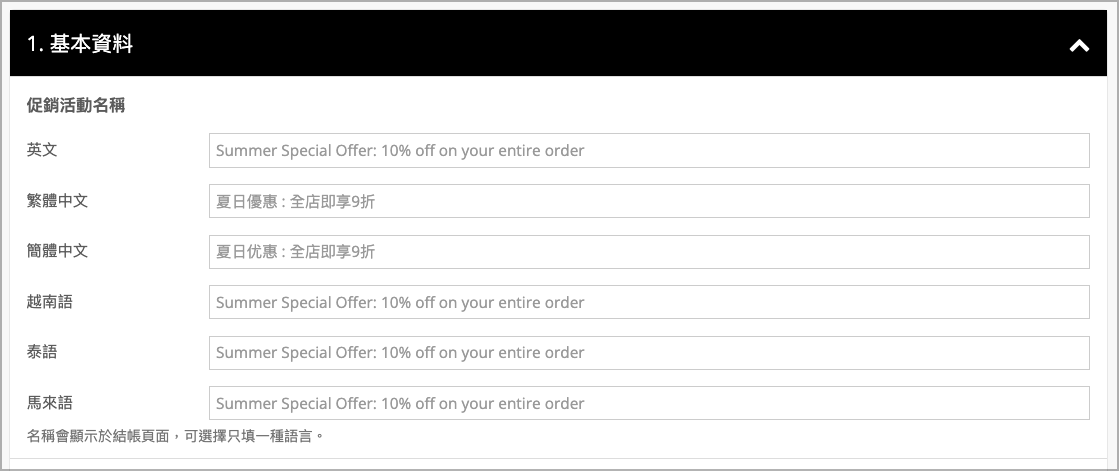
Task: Click the 夏日優惠 traditional Chinese placeholder text
Action: (296, 202)
